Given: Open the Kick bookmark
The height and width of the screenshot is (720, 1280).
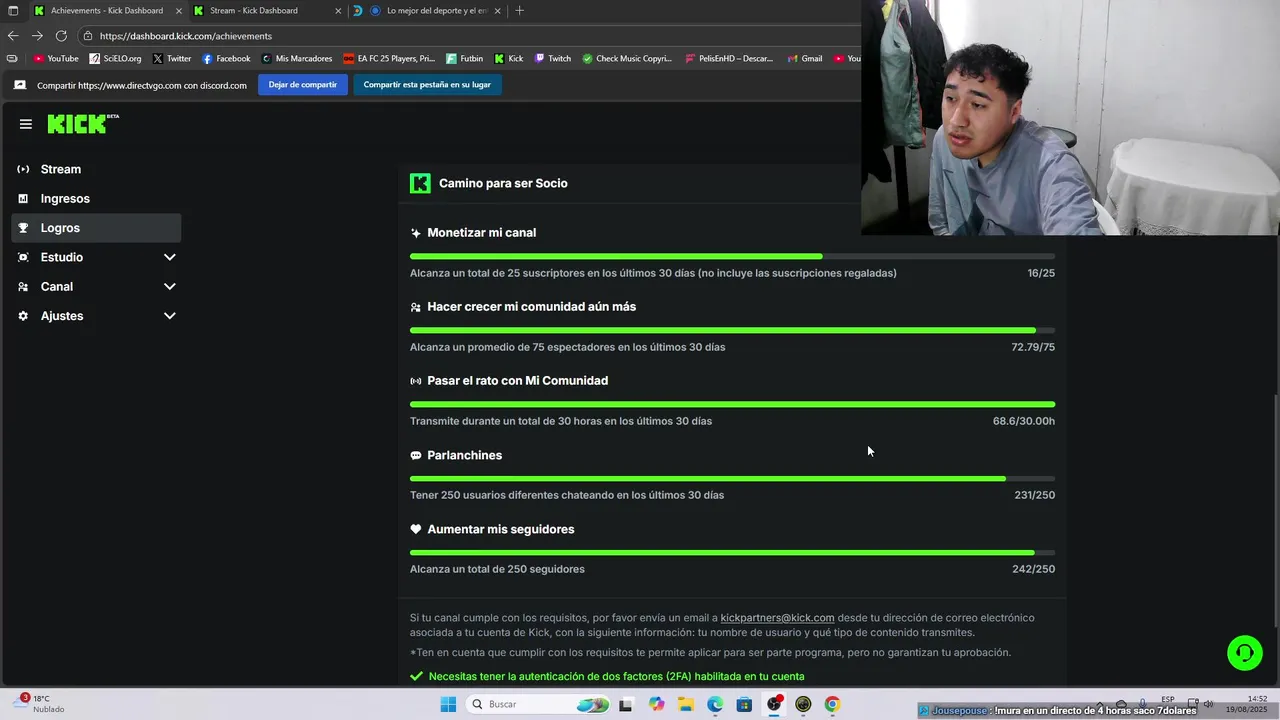Looking at the screenshot, I should point(509,59).
